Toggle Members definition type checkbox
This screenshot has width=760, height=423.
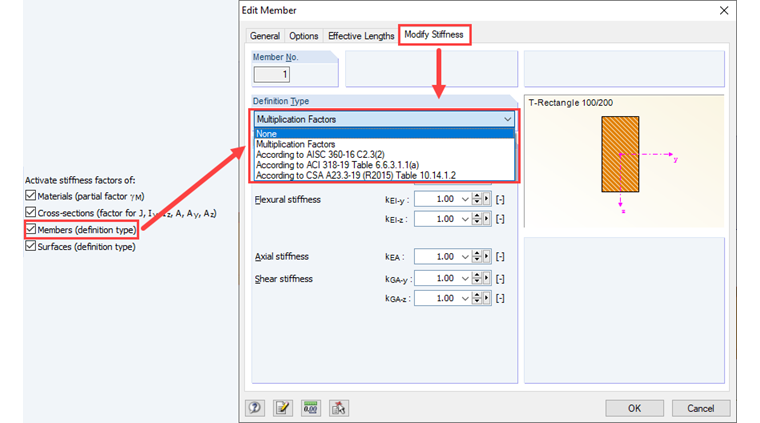pyautogui.click(x=31, y=229)
